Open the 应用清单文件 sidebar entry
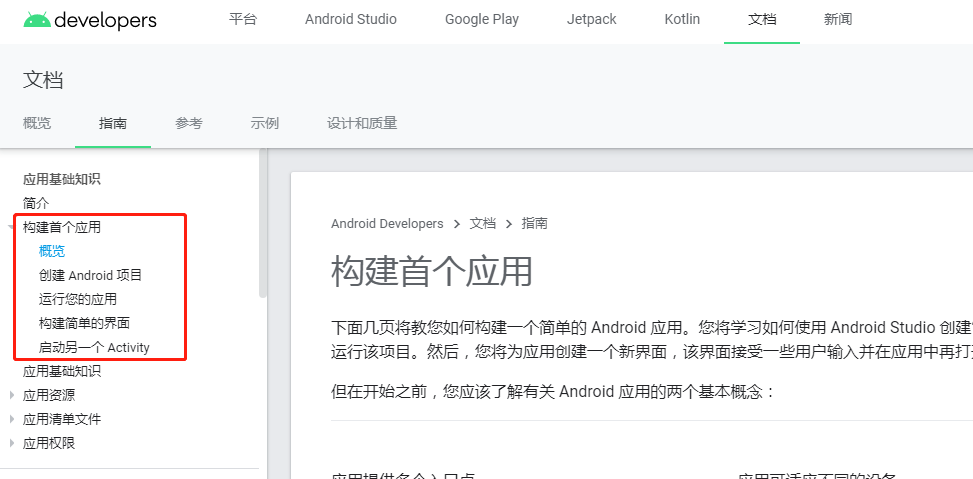The width and height of the screenshot is (973, 479). pos(61,419)
